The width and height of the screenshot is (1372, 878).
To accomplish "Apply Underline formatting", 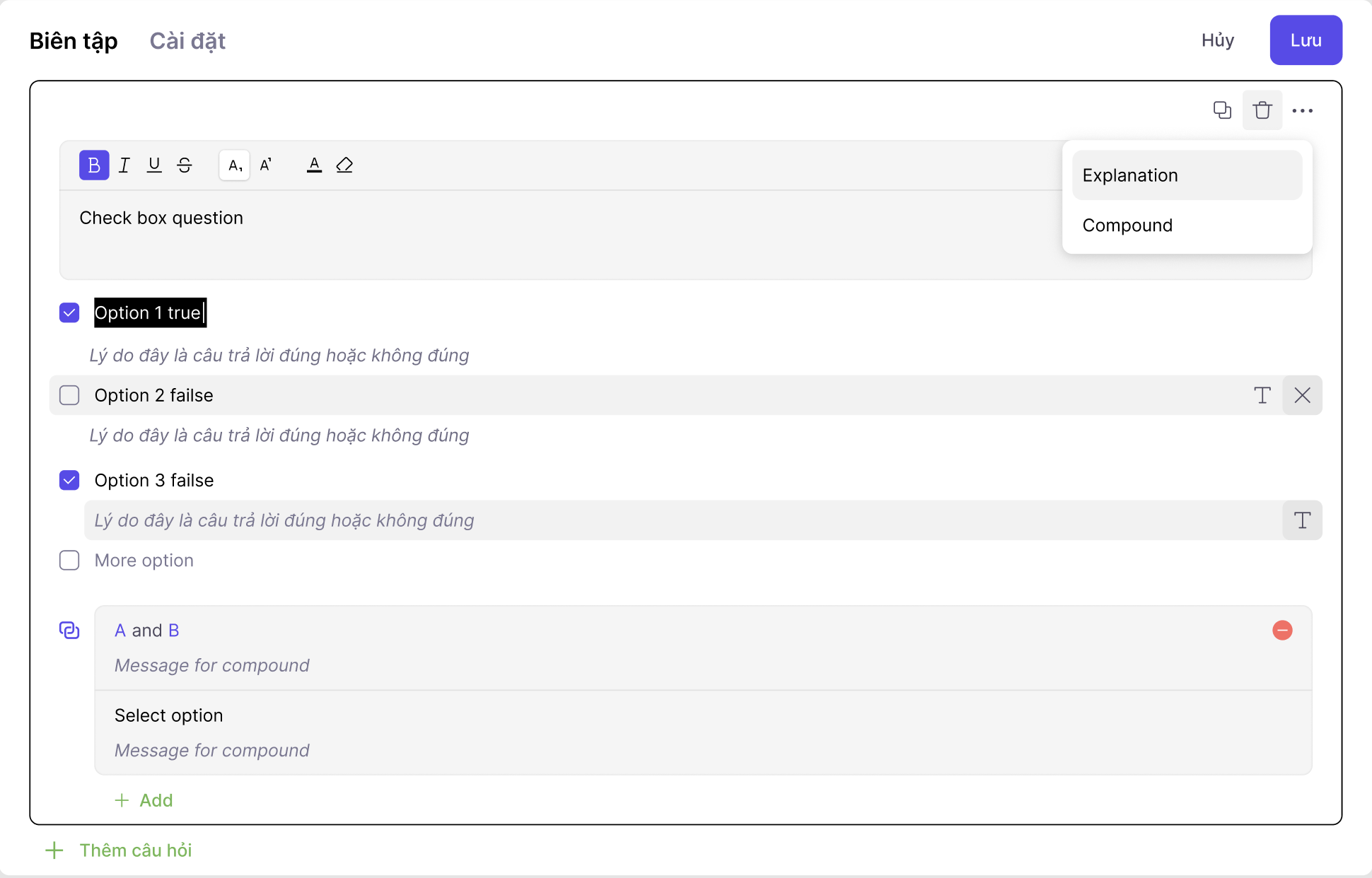I will pos(154,165).
